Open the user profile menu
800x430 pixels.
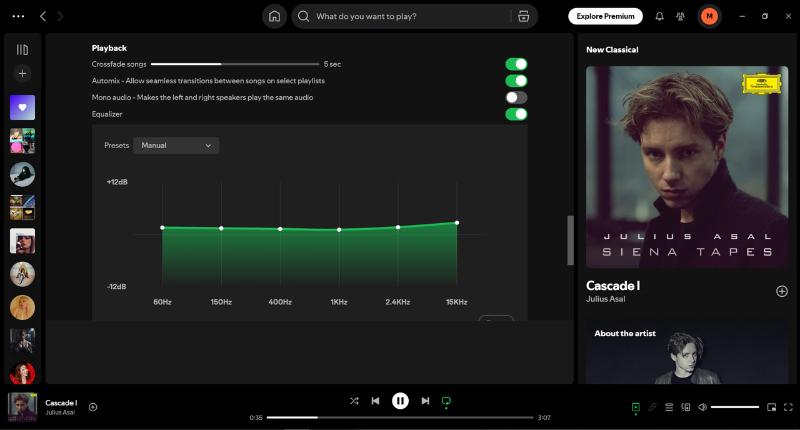(709, 16)
